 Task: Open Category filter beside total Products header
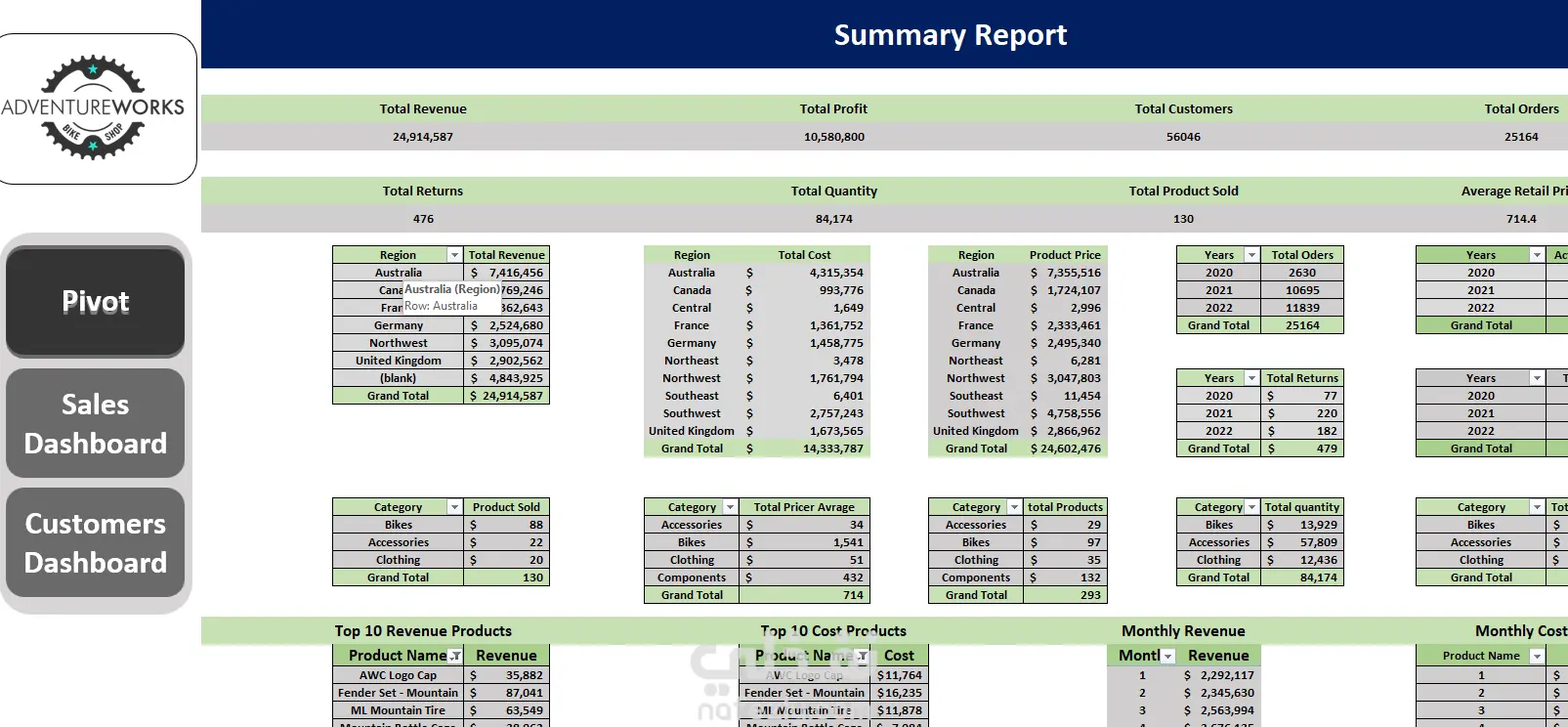pos(1014,507)
